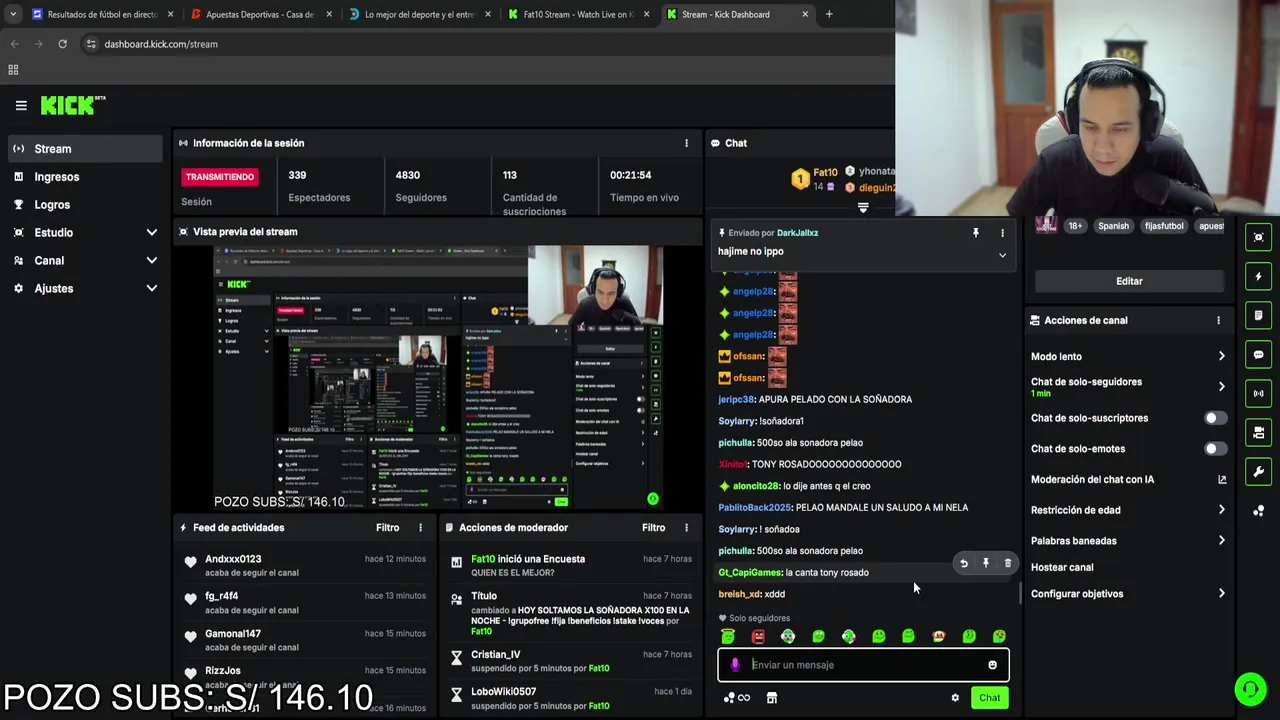Click Filtro in Feed de actividades

click(387, 527)
